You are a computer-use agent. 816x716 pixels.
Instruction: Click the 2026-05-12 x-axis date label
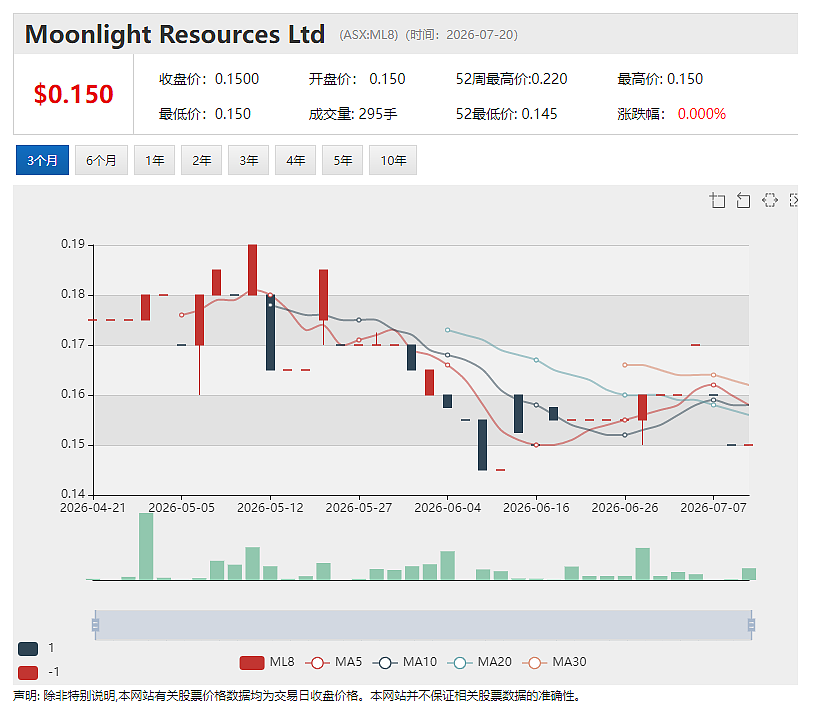[270, 508]
